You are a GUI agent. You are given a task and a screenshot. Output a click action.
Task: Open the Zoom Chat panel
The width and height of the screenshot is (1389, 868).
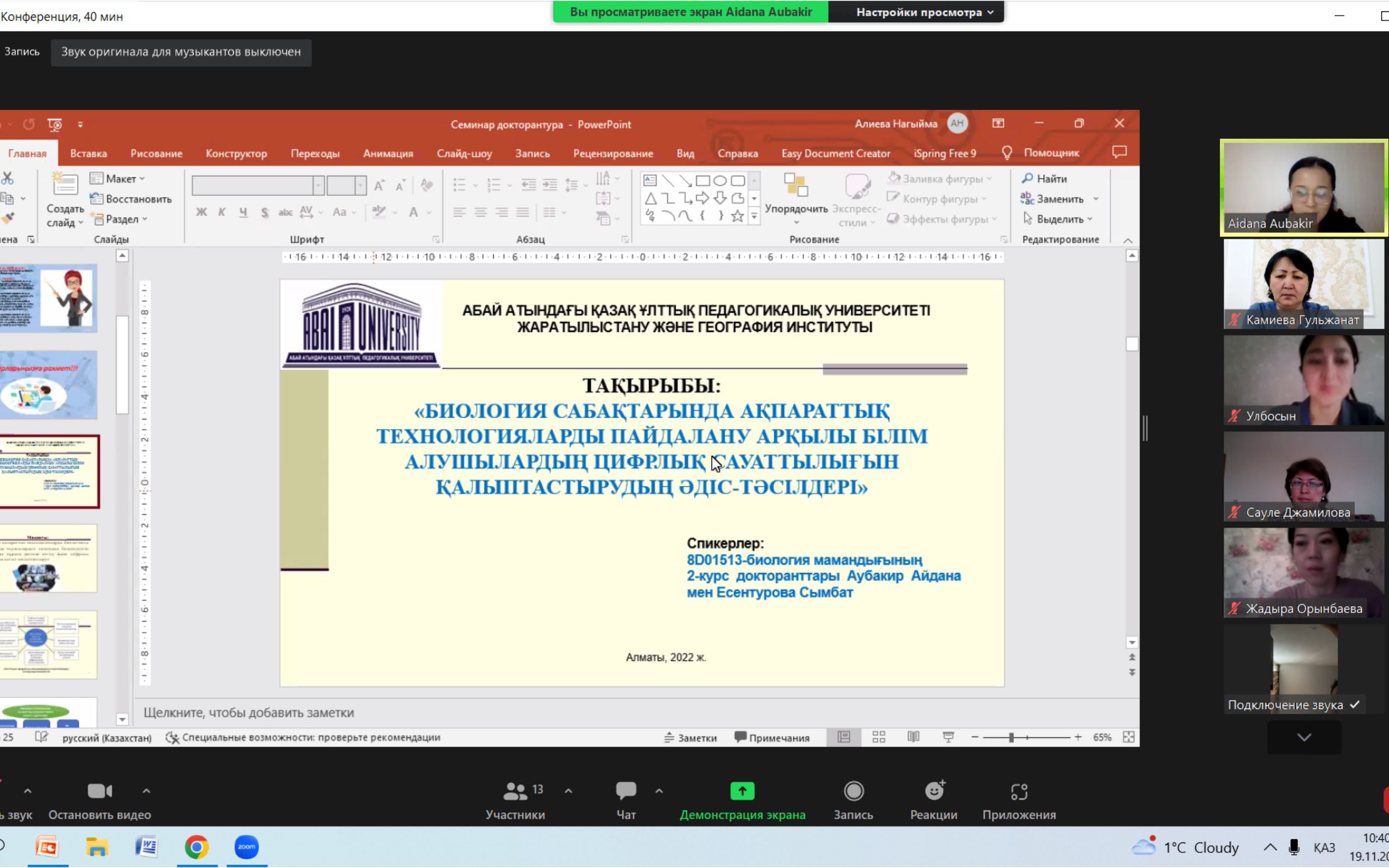(x=626, y=792)
